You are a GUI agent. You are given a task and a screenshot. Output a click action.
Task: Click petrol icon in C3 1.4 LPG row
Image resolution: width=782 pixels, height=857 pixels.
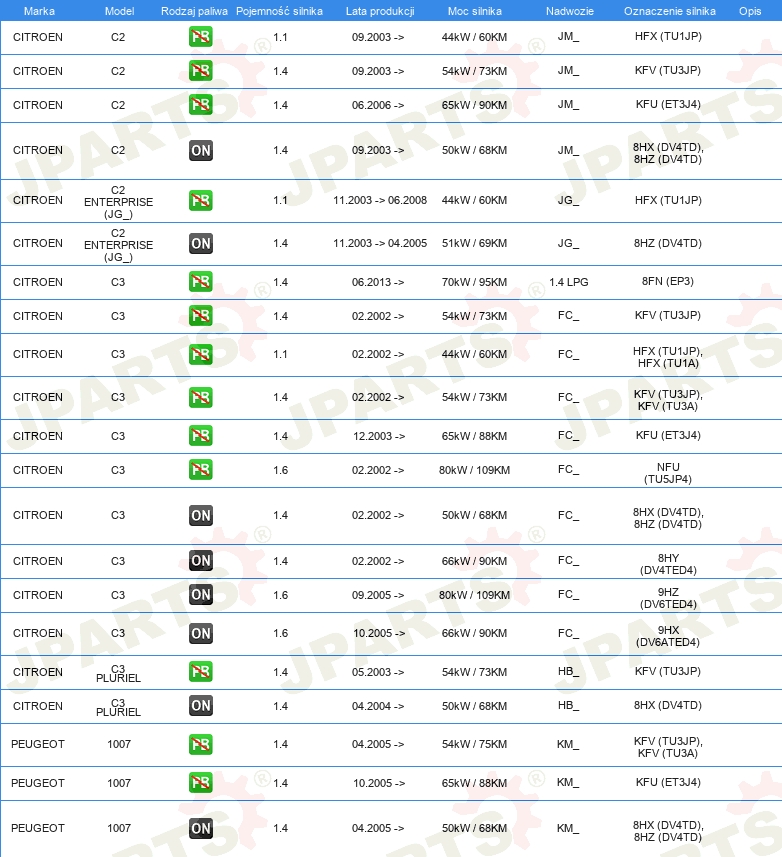201,282
